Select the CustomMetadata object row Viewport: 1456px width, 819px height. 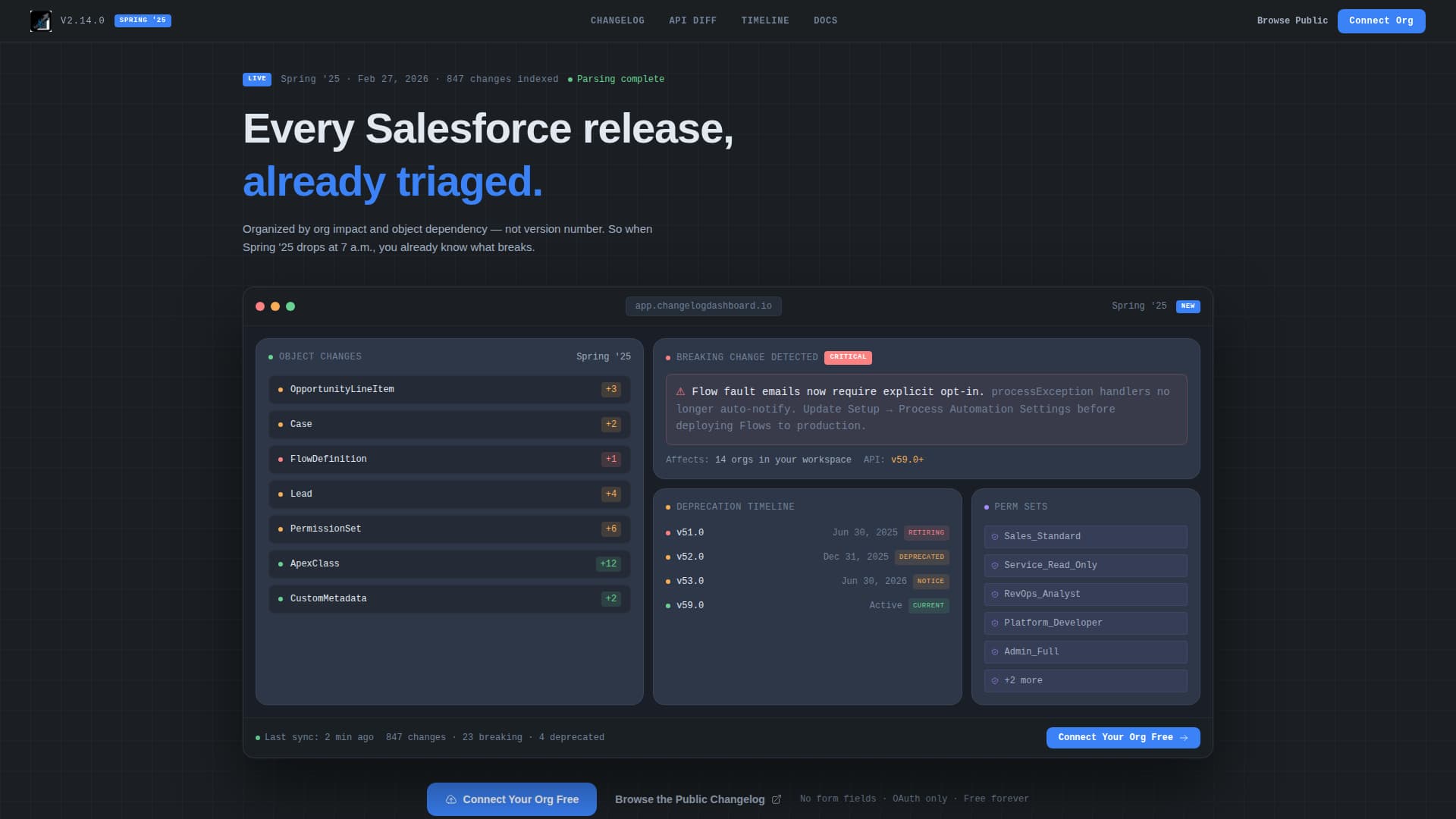point(450,598)
